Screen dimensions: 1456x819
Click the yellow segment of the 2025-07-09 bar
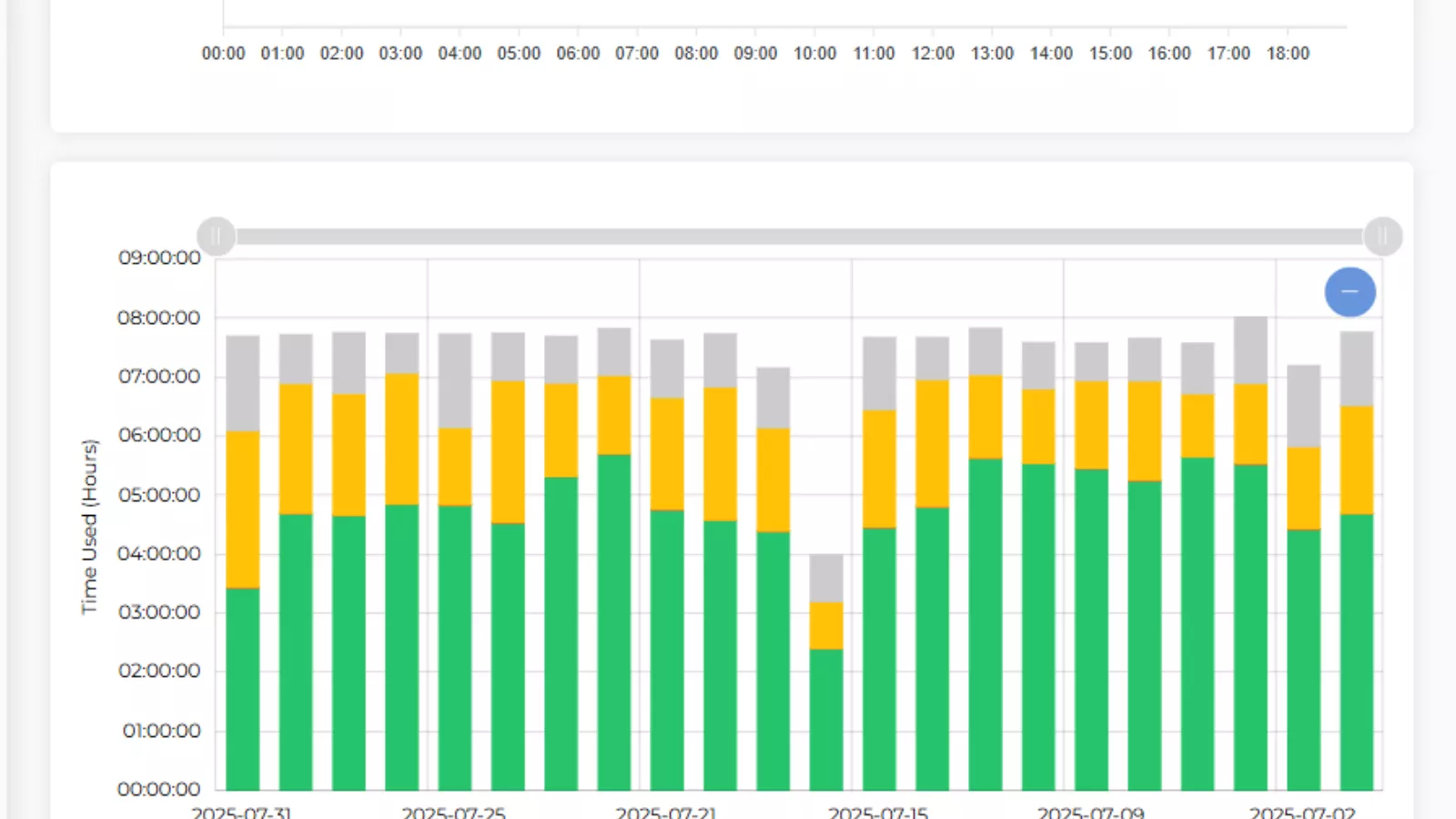pos(1091,424)
